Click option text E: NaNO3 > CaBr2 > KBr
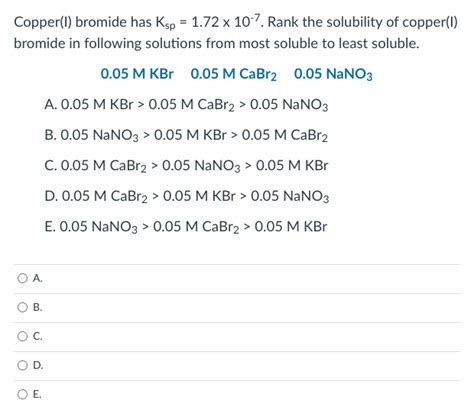This screenshot has width=474, height=410. [186, 227]
